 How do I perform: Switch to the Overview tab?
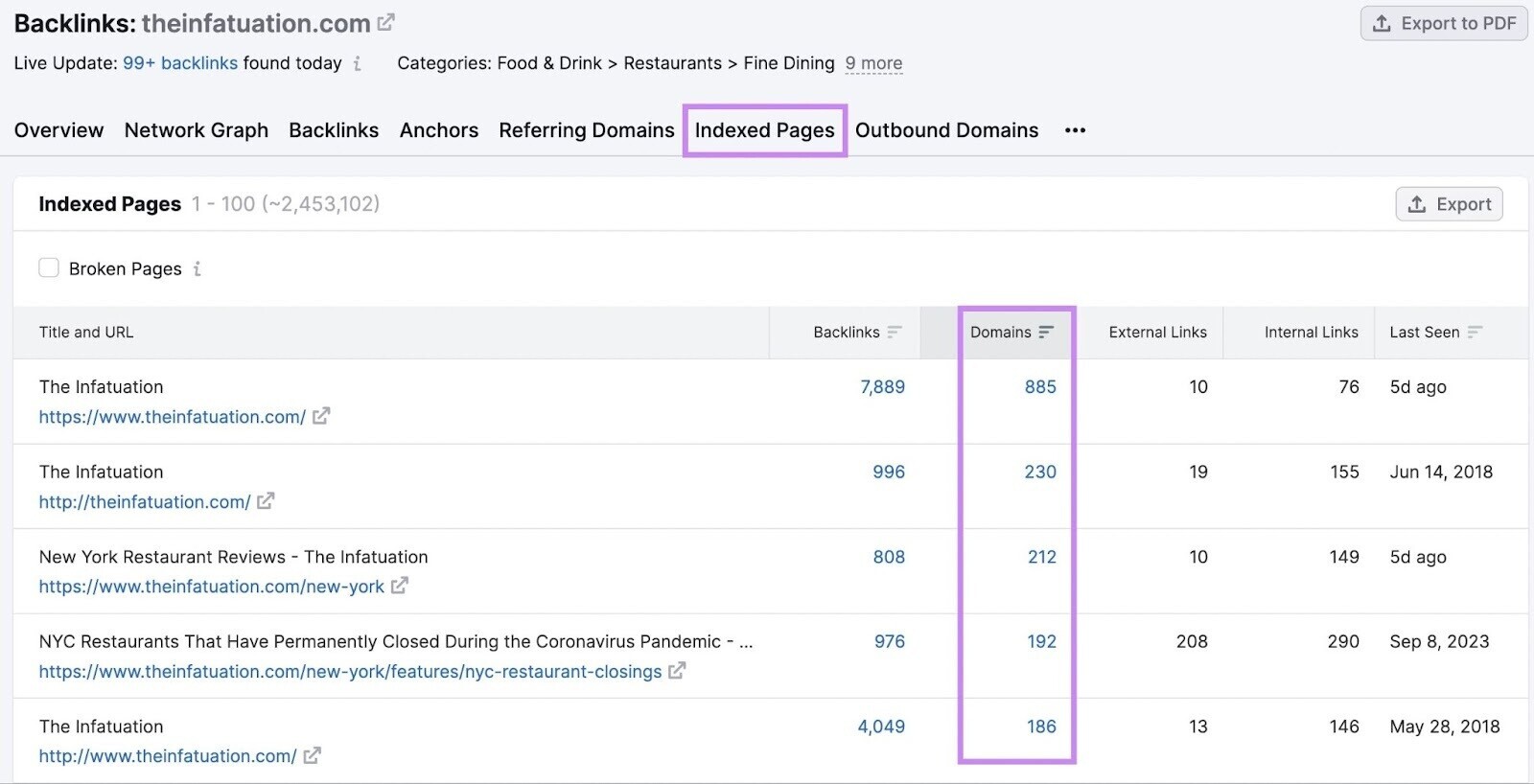click(58, 130)
